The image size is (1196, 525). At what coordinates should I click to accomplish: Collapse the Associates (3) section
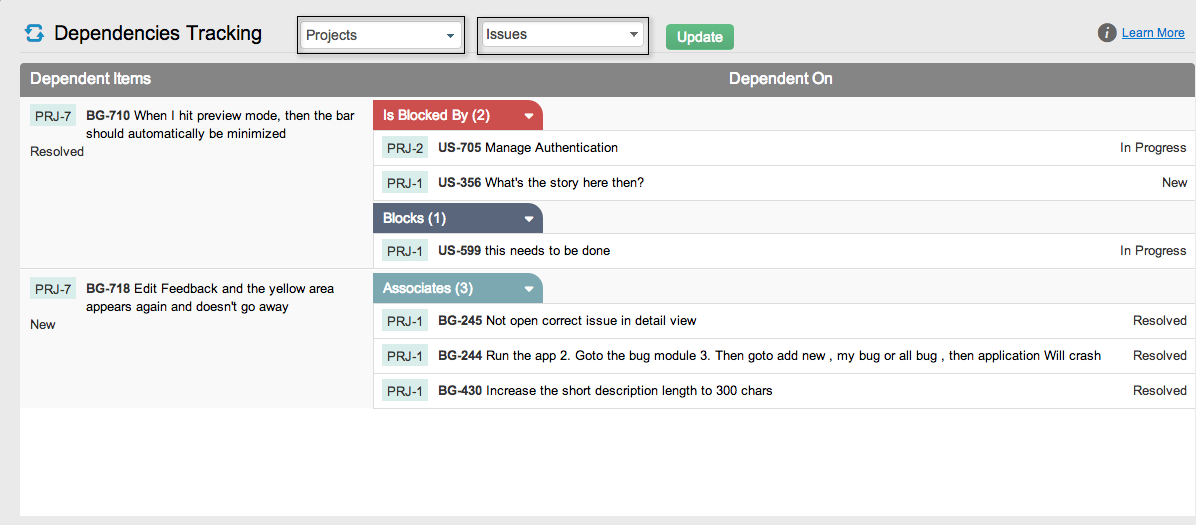tap(529, 289)
